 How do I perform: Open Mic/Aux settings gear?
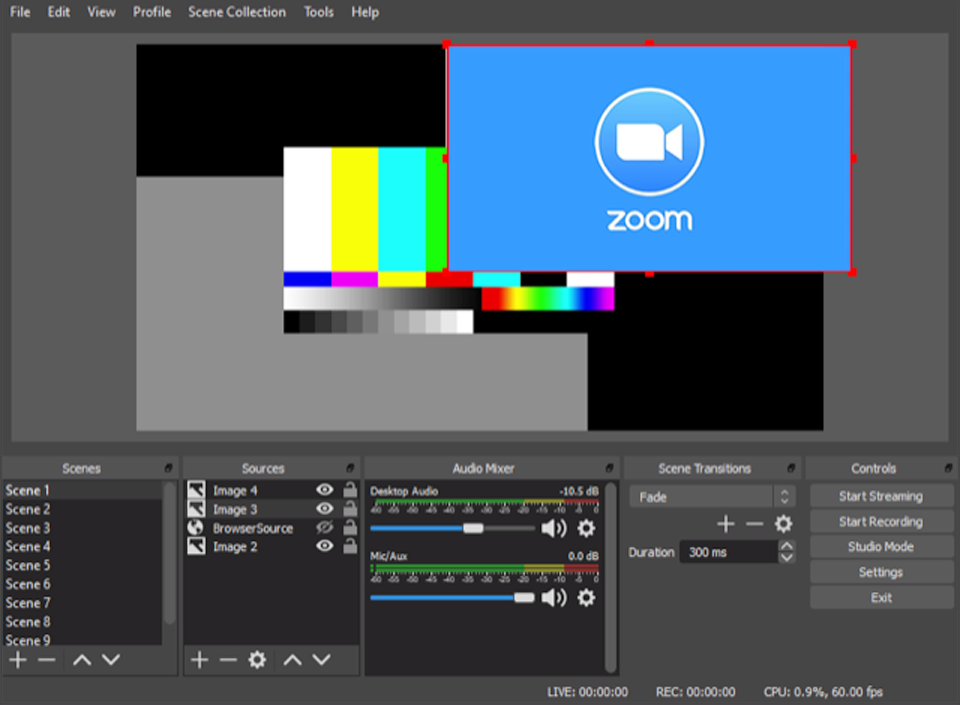point(586,597)
